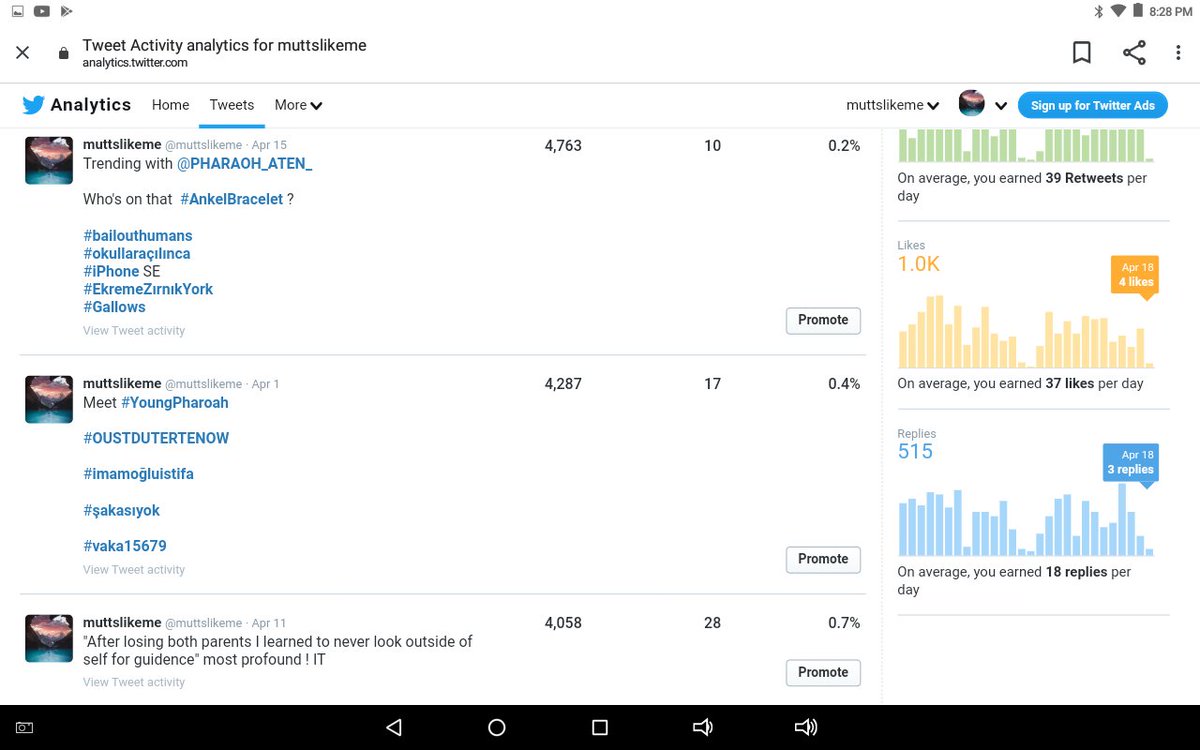Click the analytics.twitter.com address text
This screenshot has height=750, width=1200.
[x=135, y=63]
